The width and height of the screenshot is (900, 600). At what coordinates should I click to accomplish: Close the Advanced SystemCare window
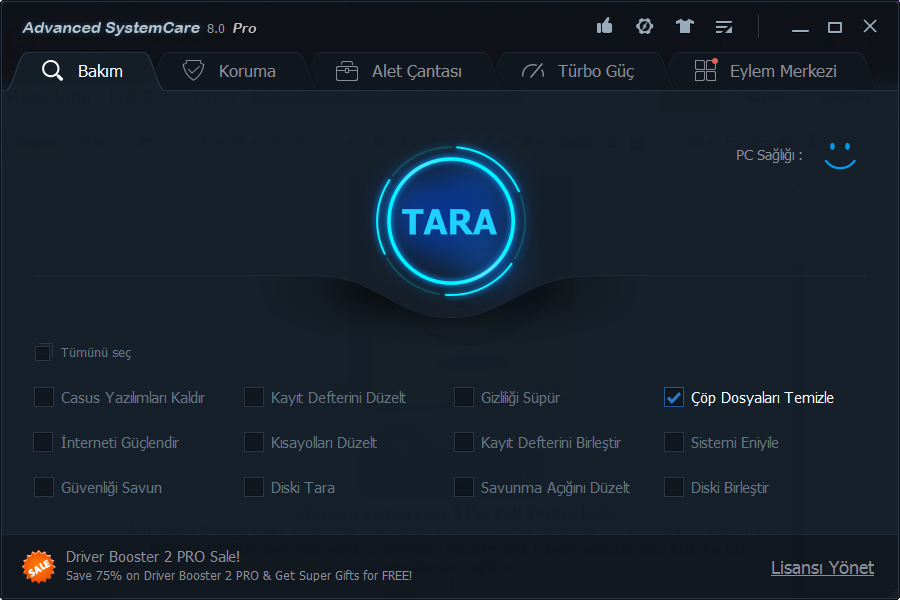click(870, 26)
